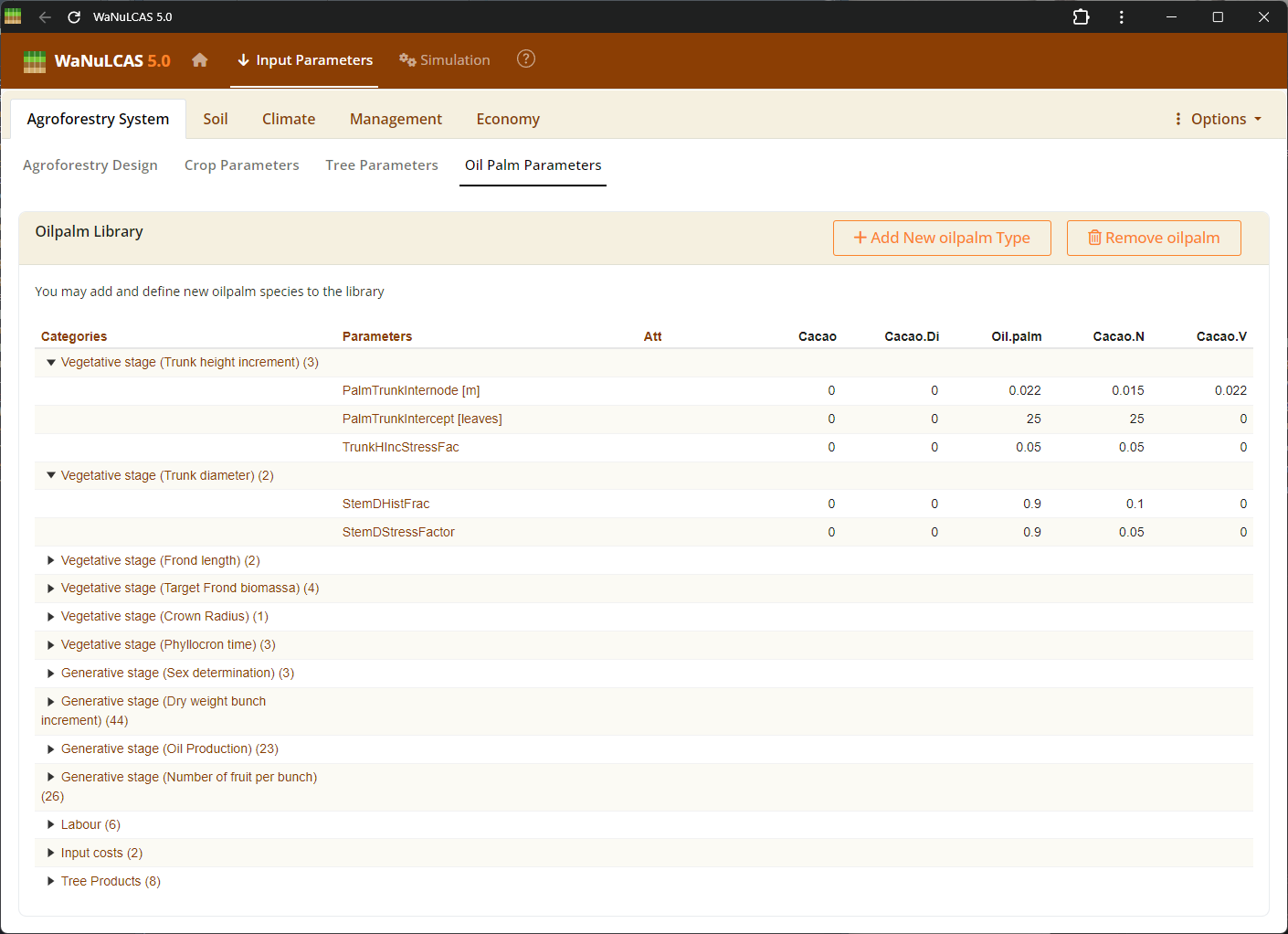This screenshot has width=1288, height=934.
Task: Switch to the Soil tab
Action: [216, 119]
